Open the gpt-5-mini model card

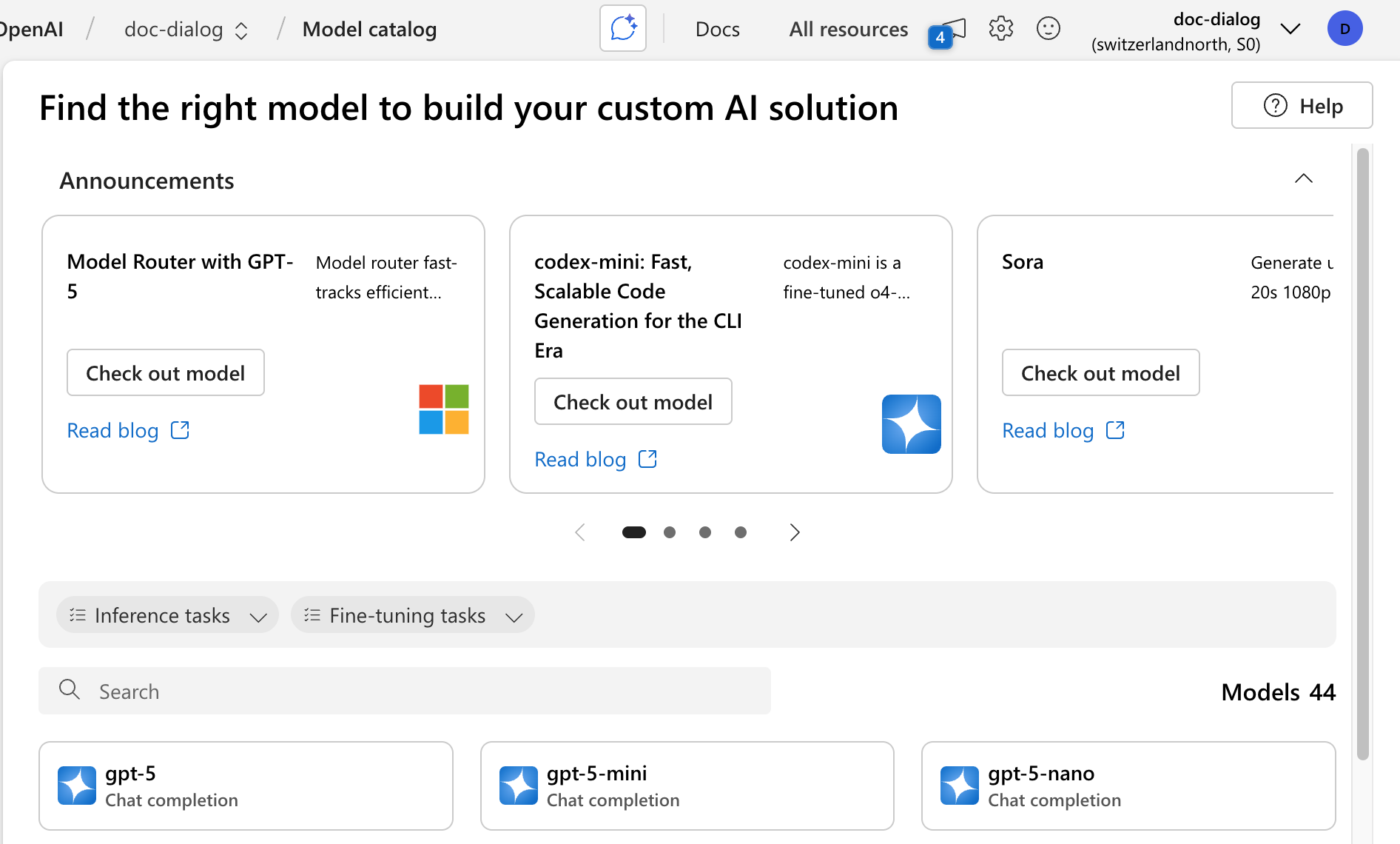tap(687, 786)
